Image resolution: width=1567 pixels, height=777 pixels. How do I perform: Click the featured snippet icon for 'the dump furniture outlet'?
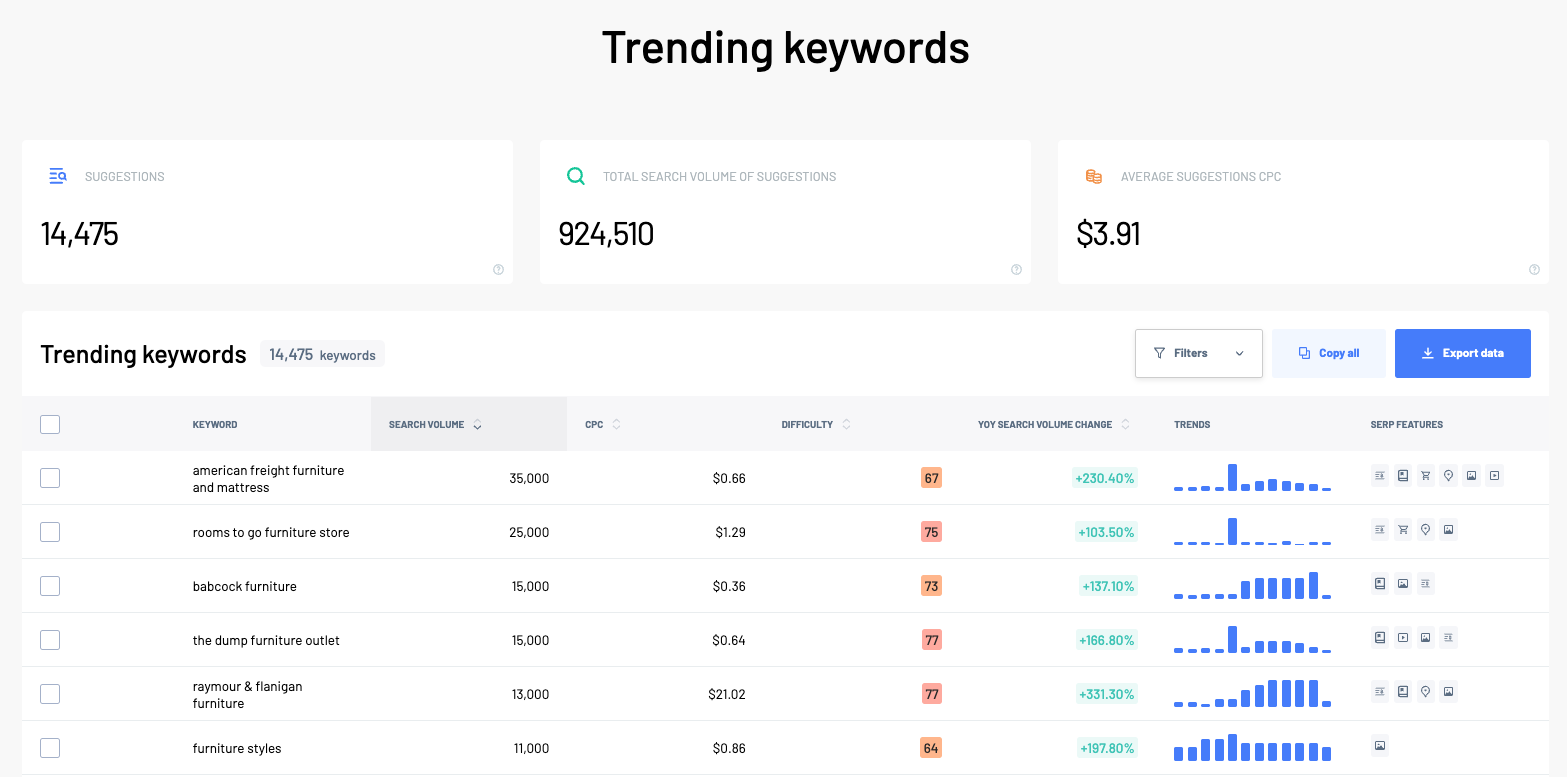[1448, 637]
